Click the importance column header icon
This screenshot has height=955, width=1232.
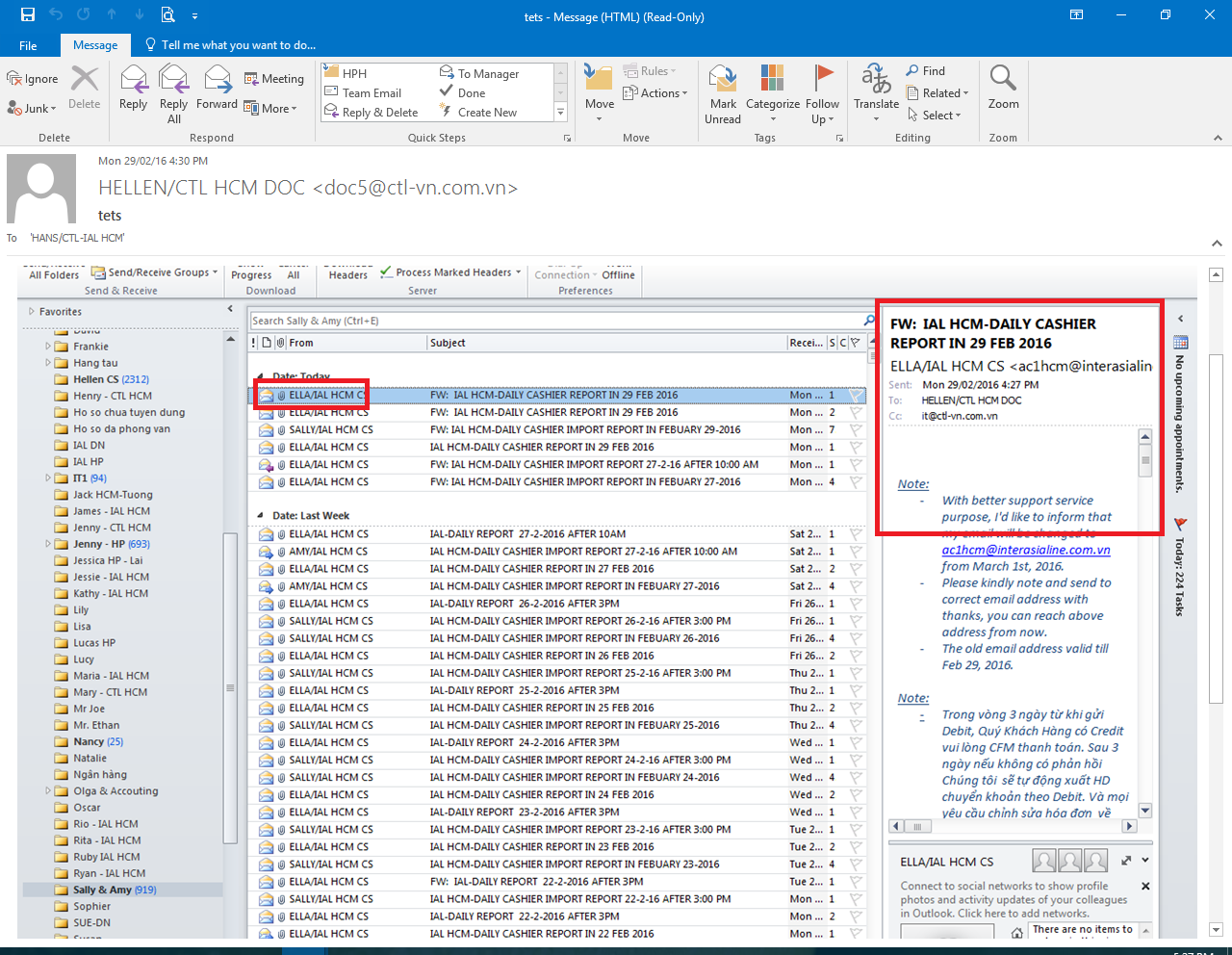[x=254, y=343]
